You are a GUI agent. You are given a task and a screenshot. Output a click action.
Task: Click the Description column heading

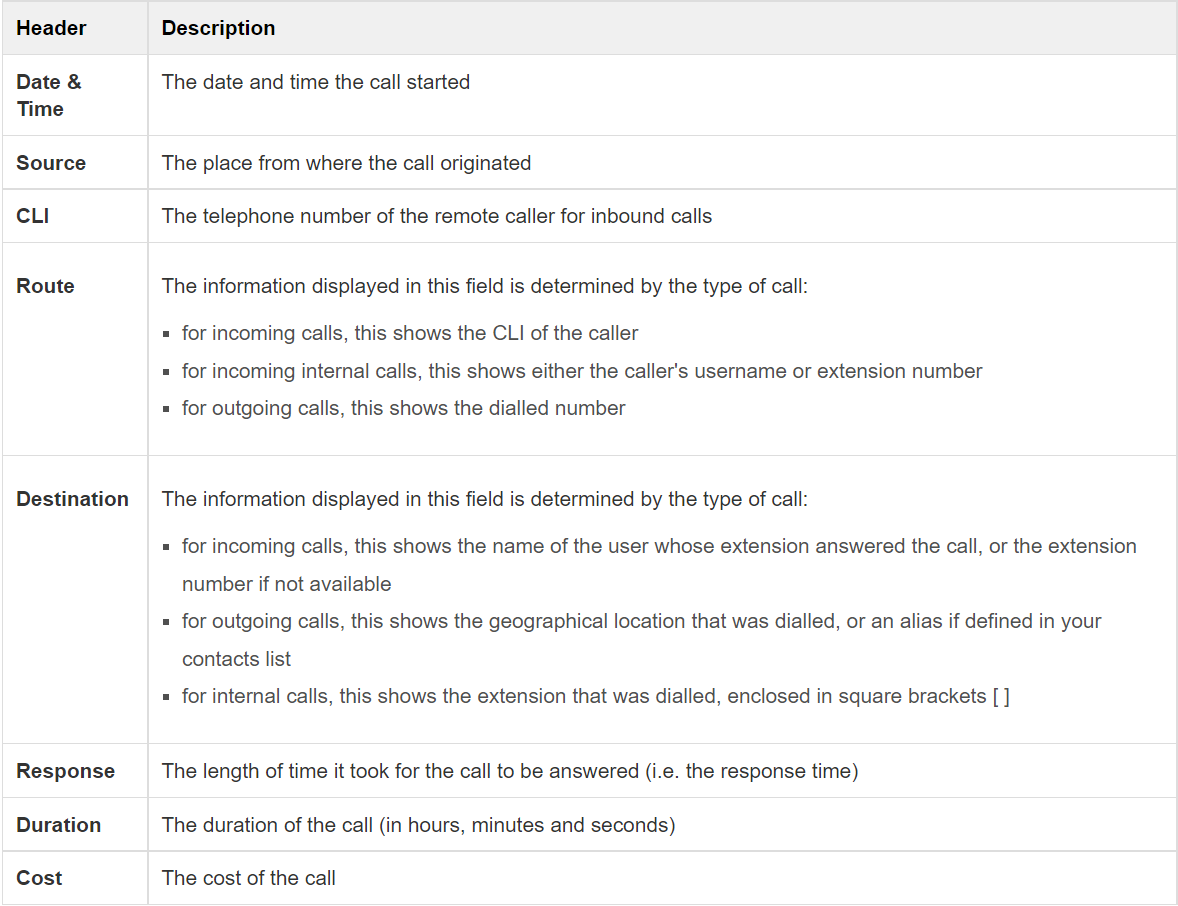tap(218, 28)
